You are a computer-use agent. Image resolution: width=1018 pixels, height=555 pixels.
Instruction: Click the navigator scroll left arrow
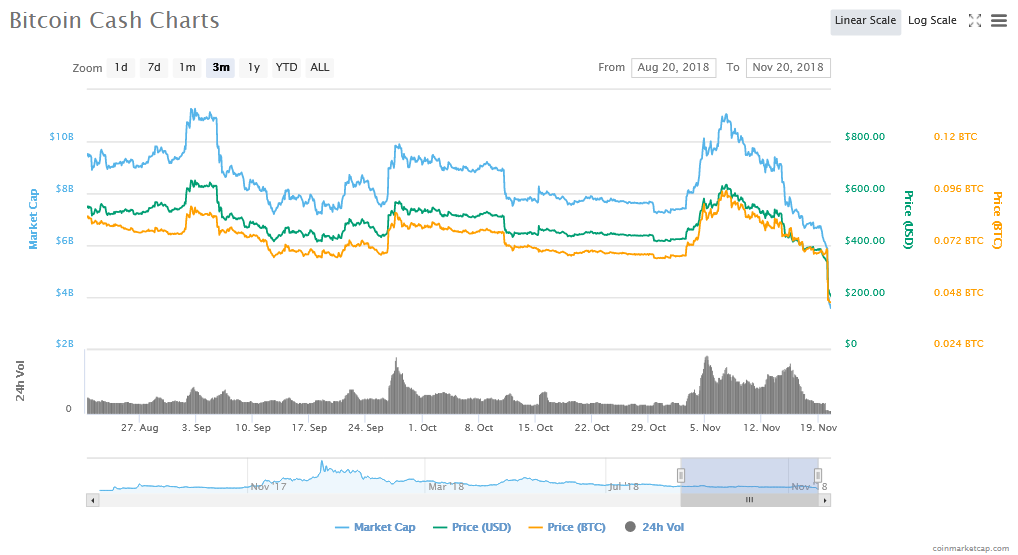[x=93, y=500]
